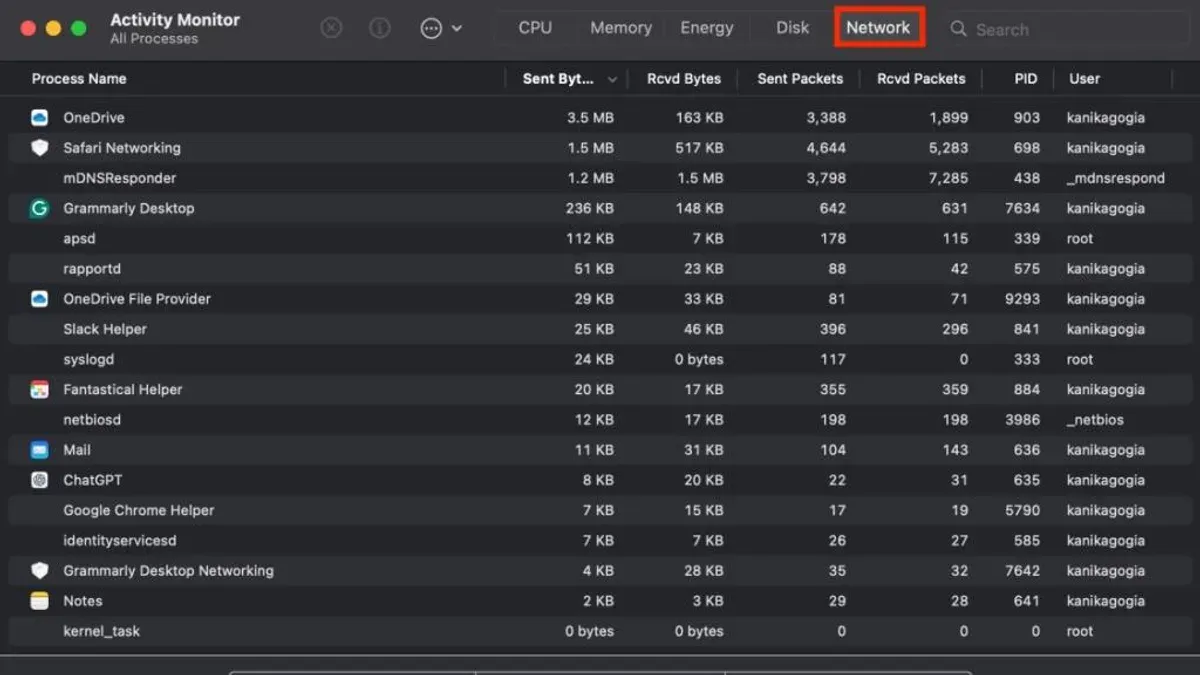This screenshot has height=675, width=1200.
Task: Select the Mail app icon
Action: [x=39, y=450]
